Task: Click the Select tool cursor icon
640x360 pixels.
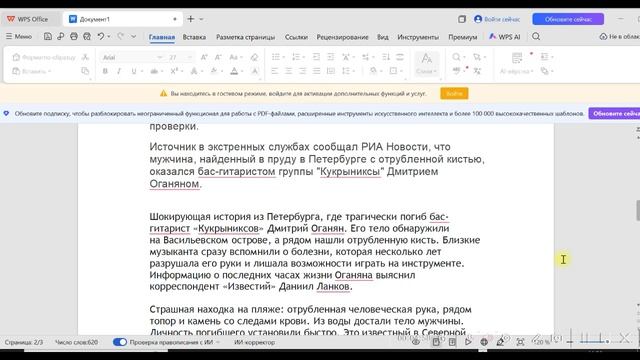Action: tap(477, 57)
